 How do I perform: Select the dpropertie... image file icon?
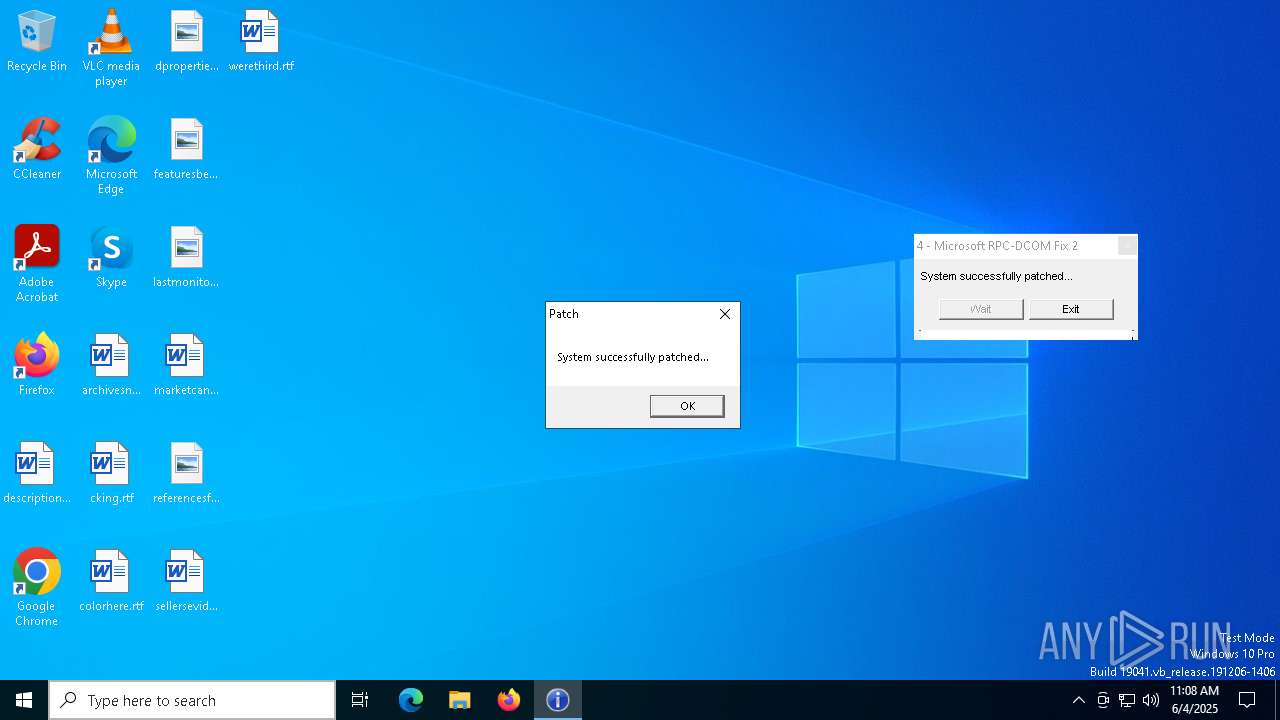tap(187, 42)
